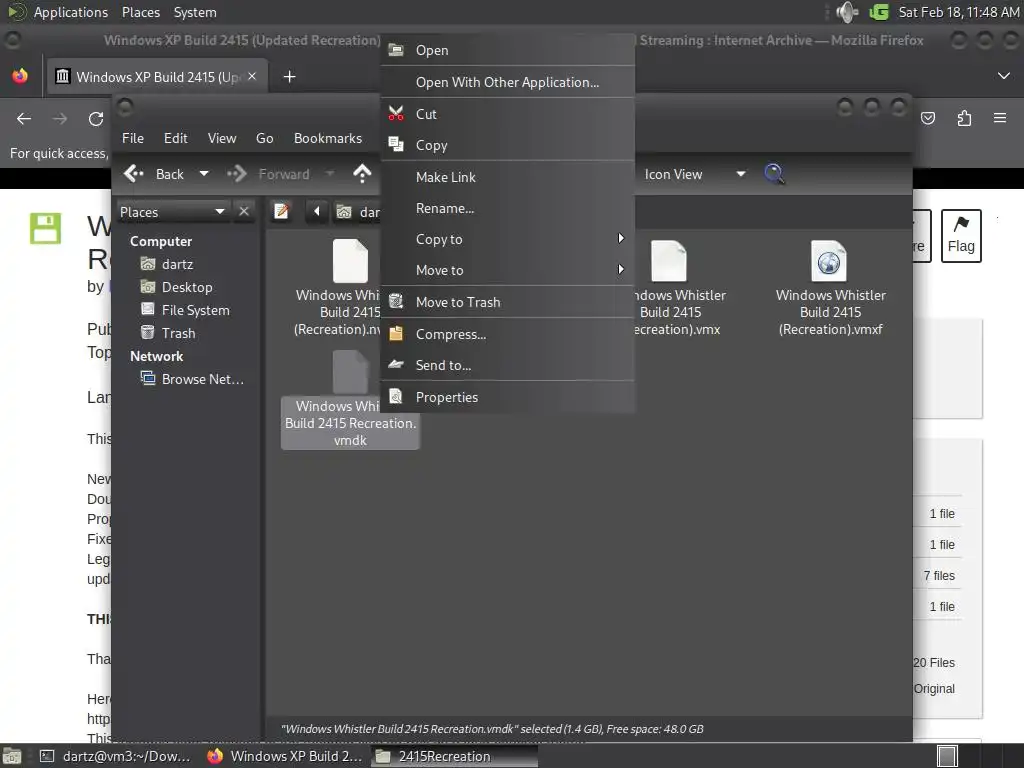1024x768 pixels.
Task: Switch to 2415Recreation taskbar entry
Action: [x=455, y=756]
